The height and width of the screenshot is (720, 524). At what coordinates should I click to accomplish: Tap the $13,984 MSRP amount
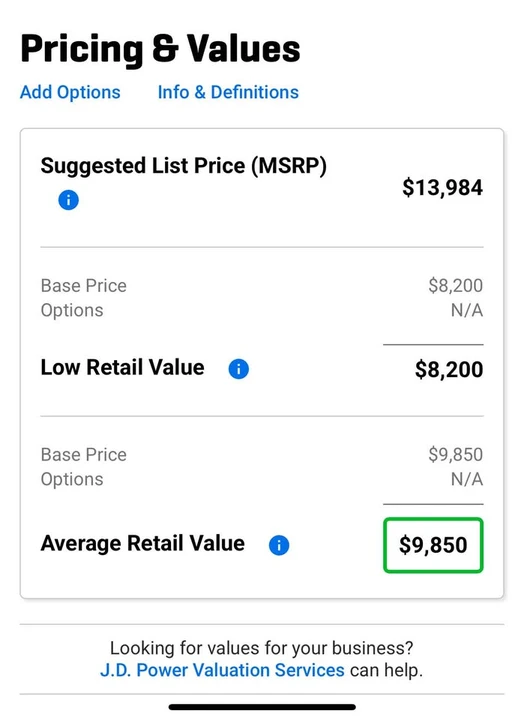point(442,188)
